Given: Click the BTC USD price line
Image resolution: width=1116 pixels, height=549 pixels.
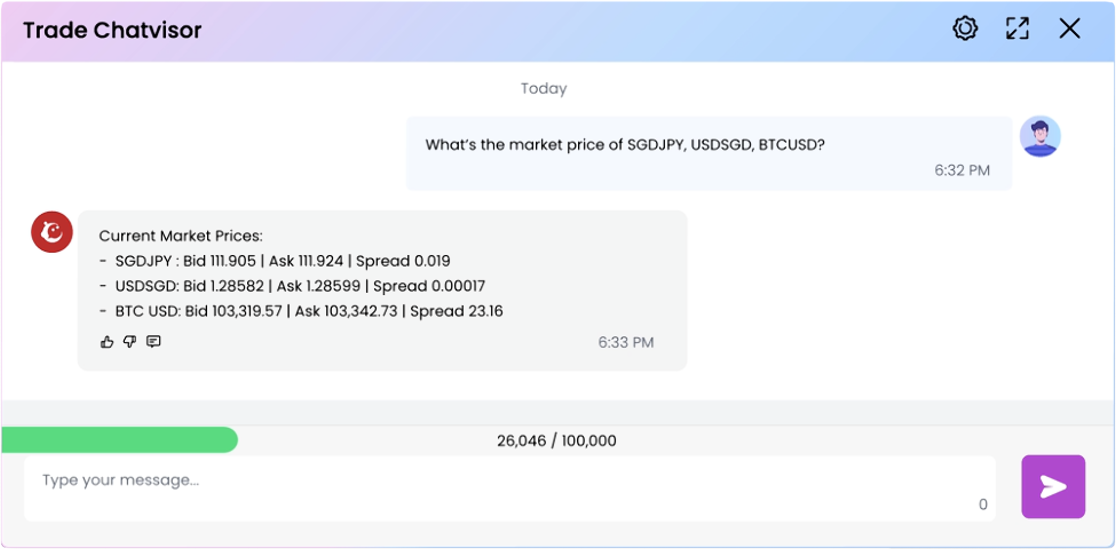Looking at the screenshot, I should point(308,311).
